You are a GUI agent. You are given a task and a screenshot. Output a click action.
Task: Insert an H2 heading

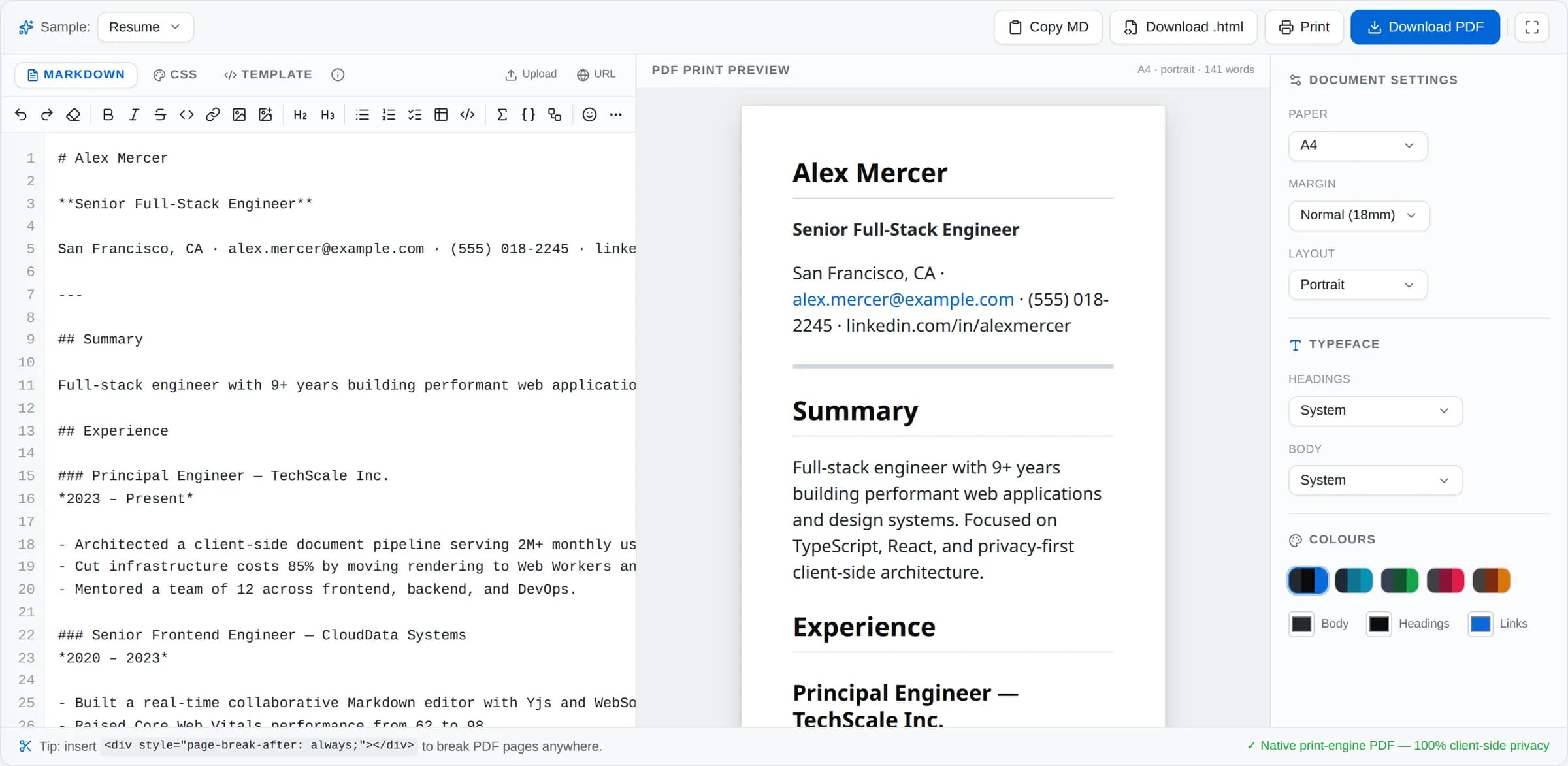click(x=300, y=115)
